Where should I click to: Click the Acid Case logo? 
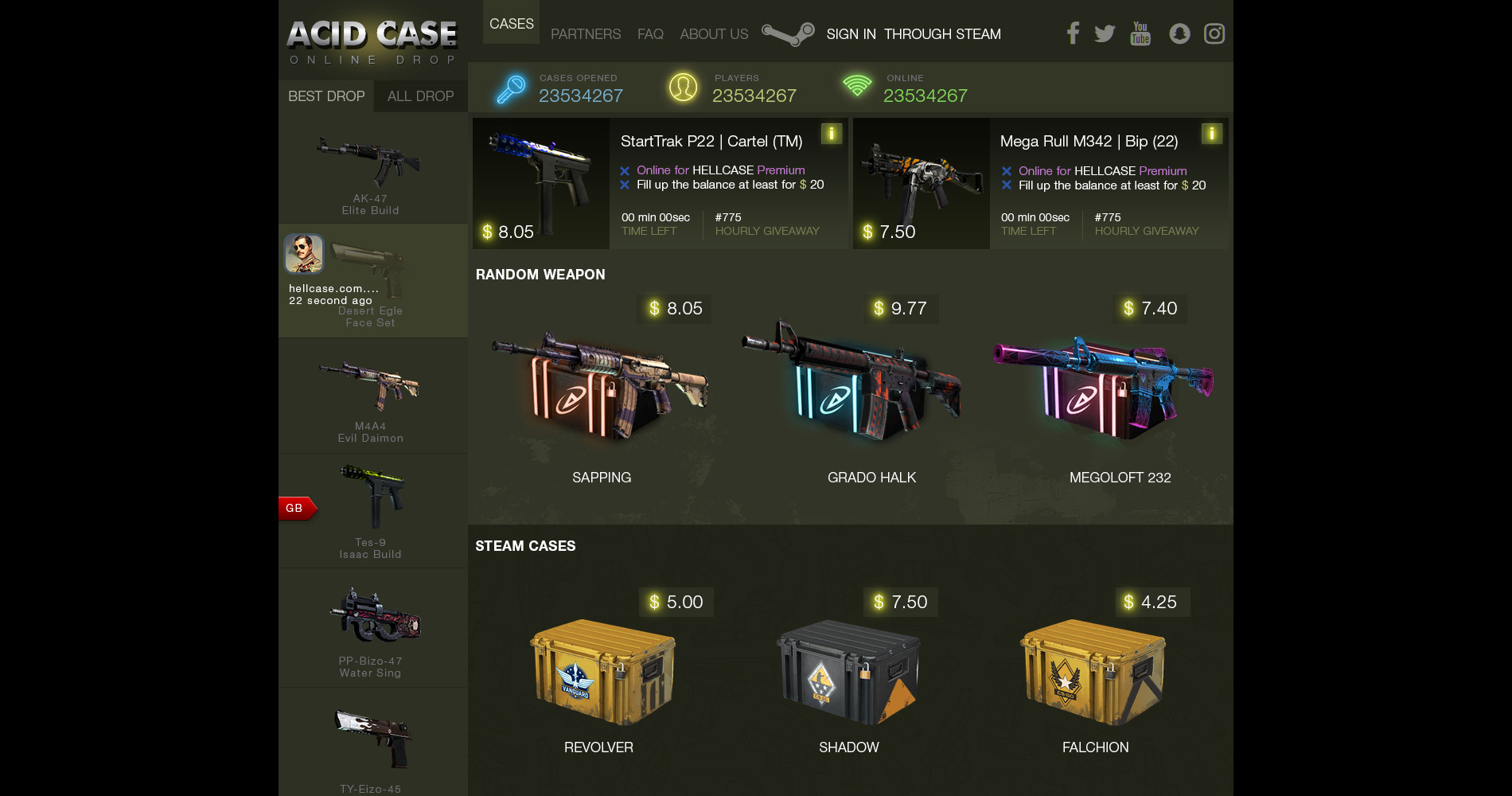tap(372, 41)
